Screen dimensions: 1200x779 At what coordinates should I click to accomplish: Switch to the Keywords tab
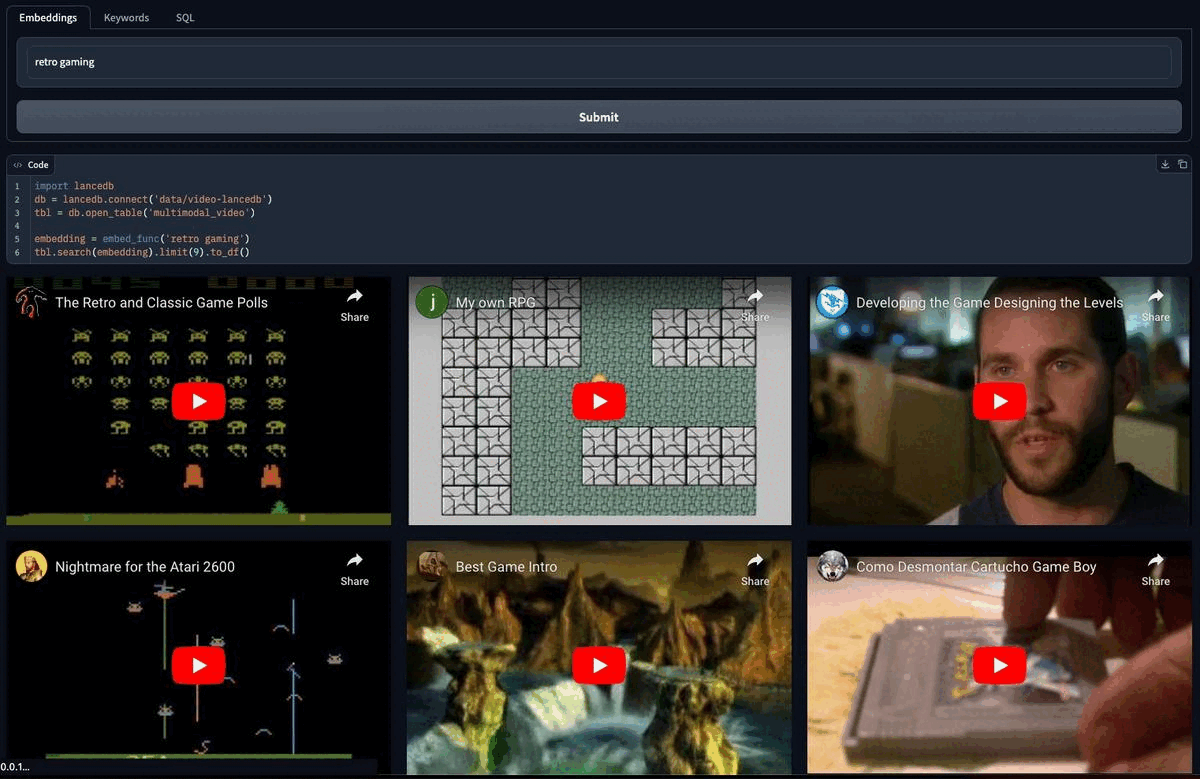click(x=126, y=18)
